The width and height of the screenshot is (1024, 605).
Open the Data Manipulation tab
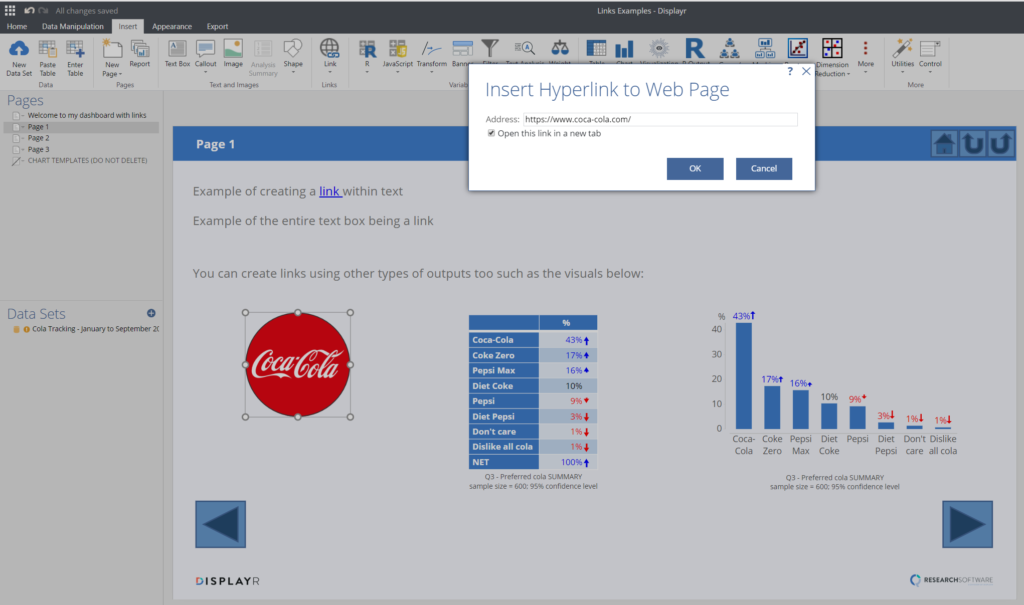click(72, 26)
